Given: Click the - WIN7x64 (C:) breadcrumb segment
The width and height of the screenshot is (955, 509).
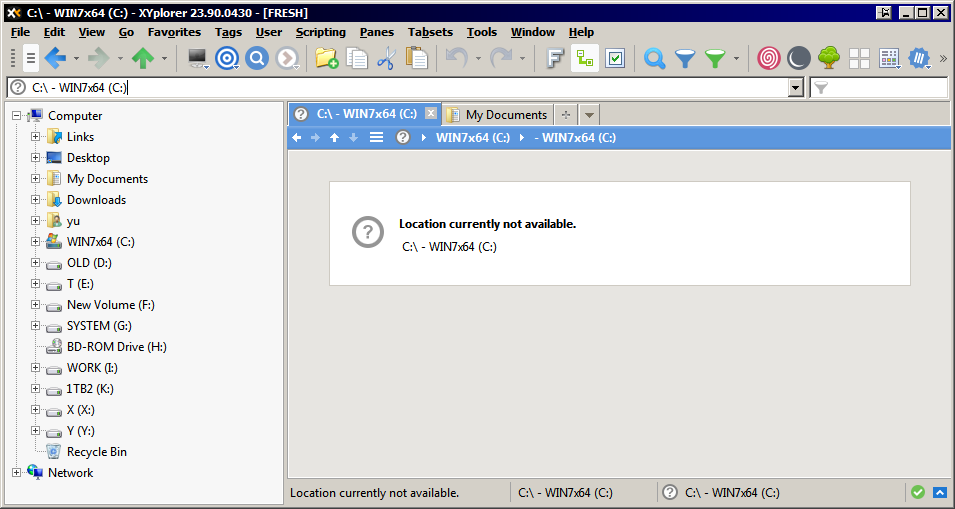Looking at the screenshot, I should [x=575, y=138].
